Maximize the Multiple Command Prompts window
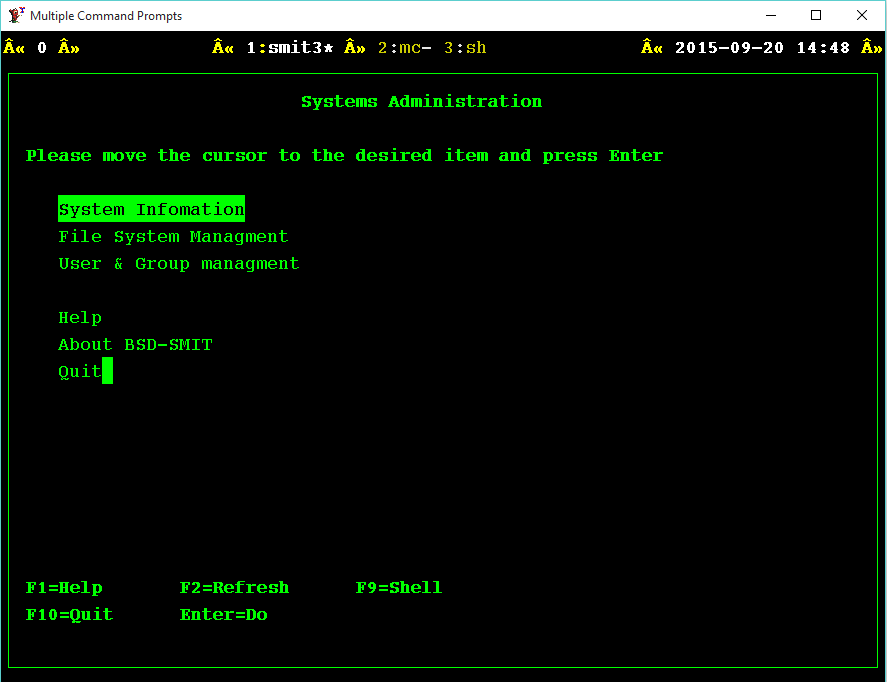The width and height of the screenshot is (887, 682). point(816,15)
